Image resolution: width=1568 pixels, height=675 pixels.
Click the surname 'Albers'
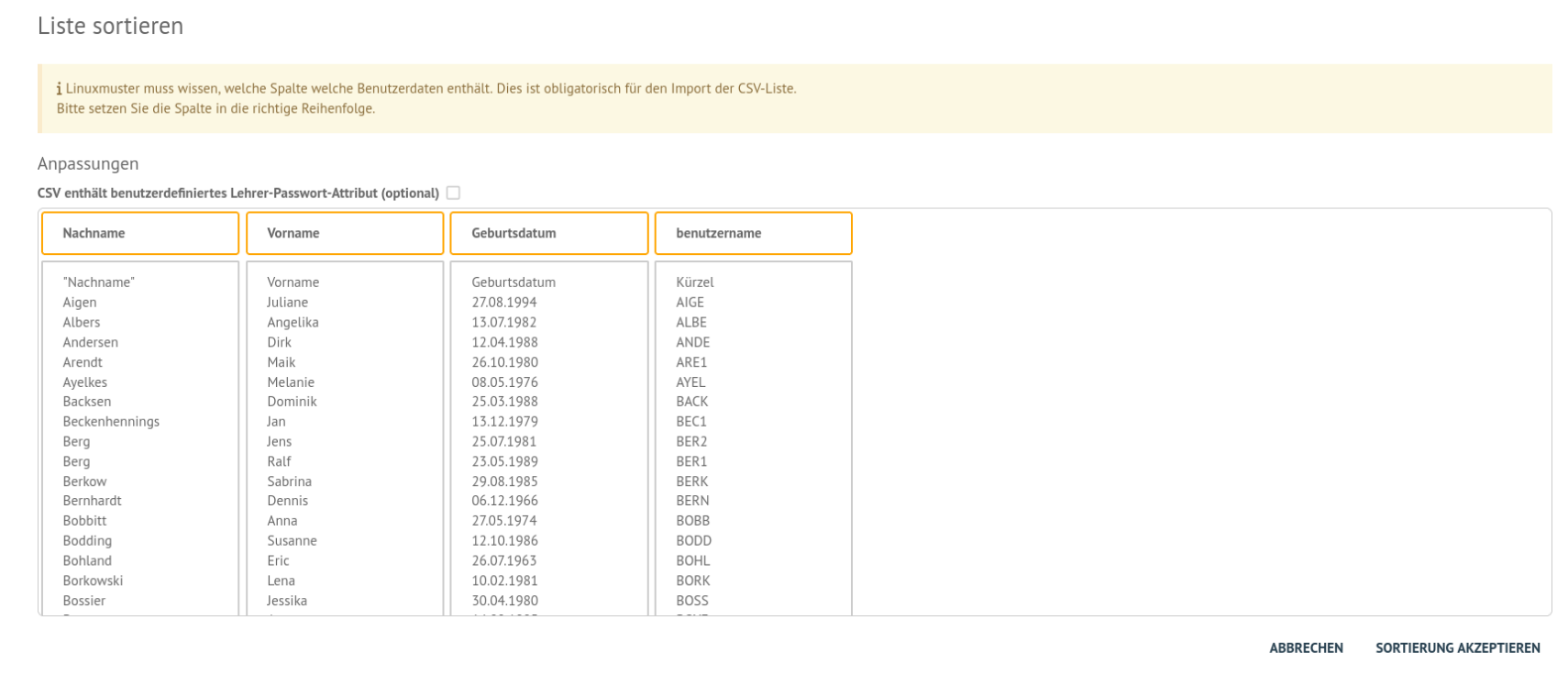coord(82,323)
